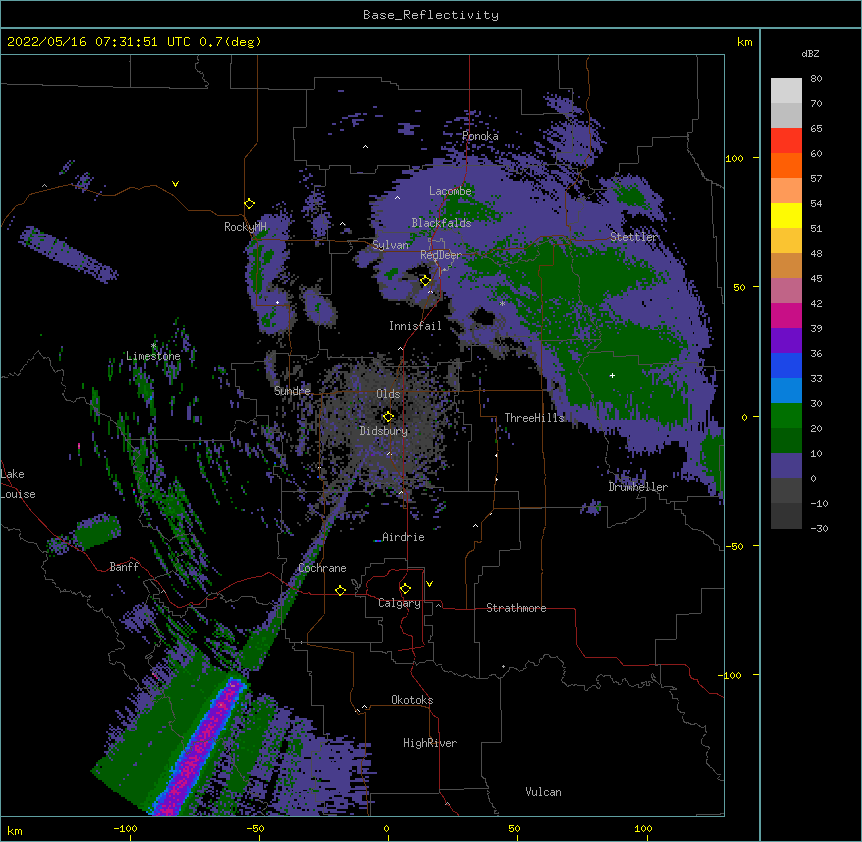Image resolution: width=862 pixels, height=842 pixels.
Task: Click the Ponoka city label
Action: coord(480,136)
